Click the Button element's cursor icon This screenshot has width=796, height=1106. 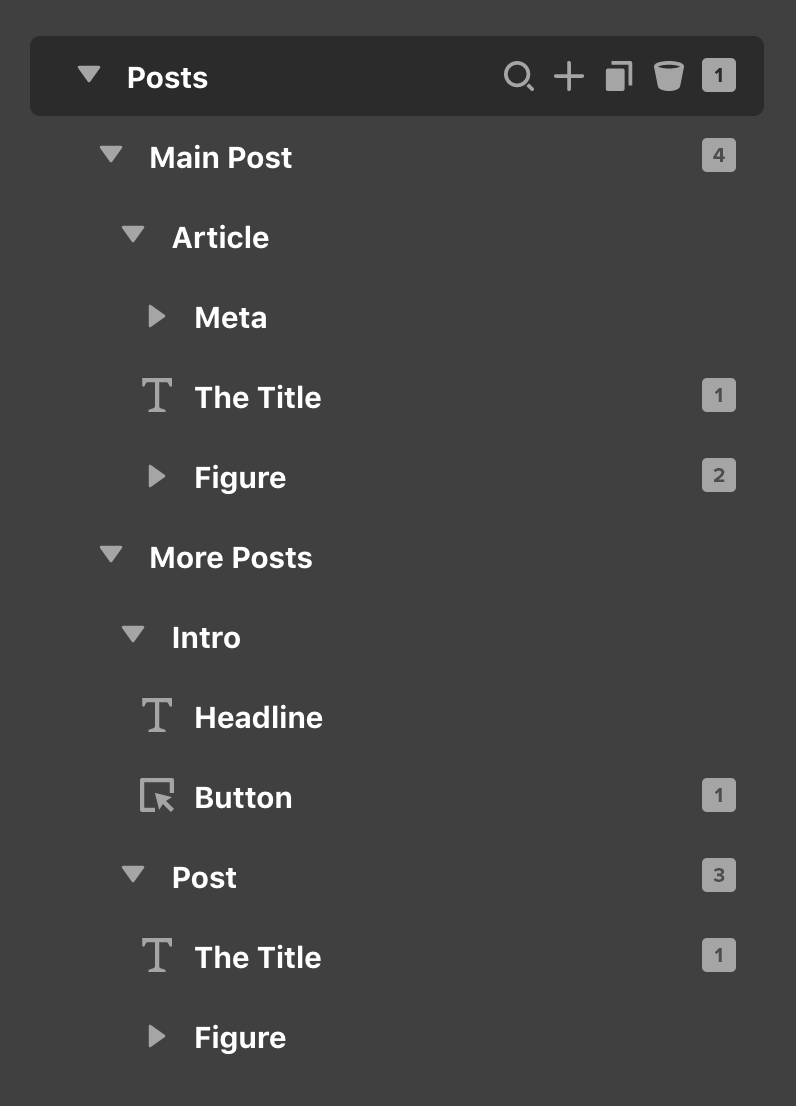[157, 796]
